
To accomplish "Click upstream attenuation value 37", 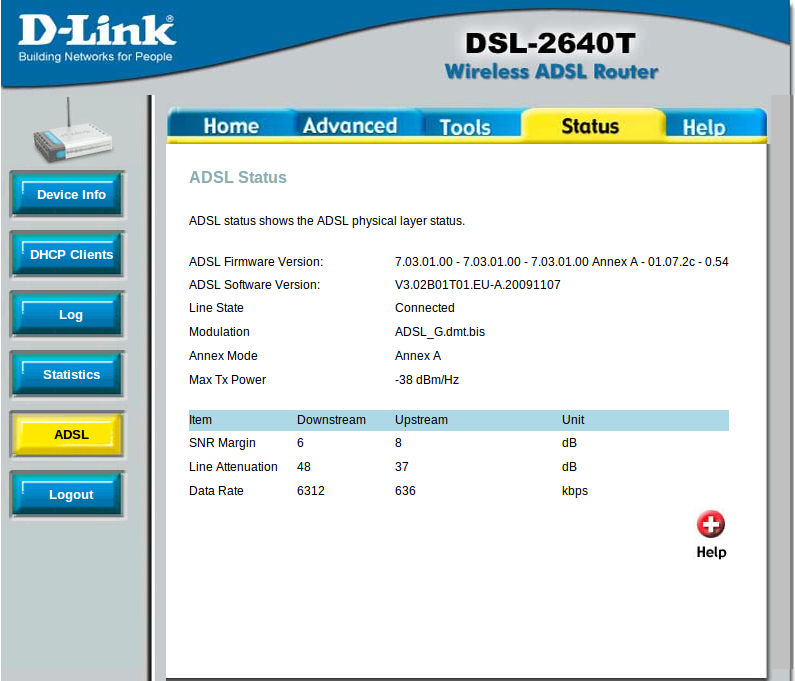I will point(402,467).
